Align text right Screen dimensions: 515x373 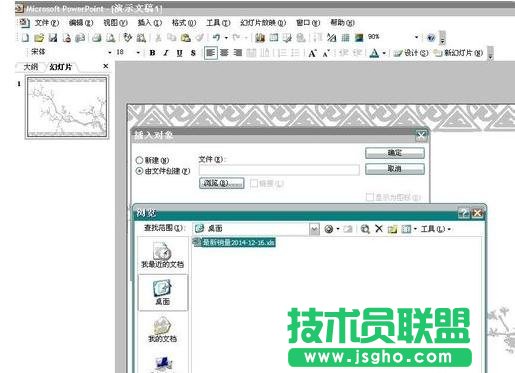click(x=238, y=53)
